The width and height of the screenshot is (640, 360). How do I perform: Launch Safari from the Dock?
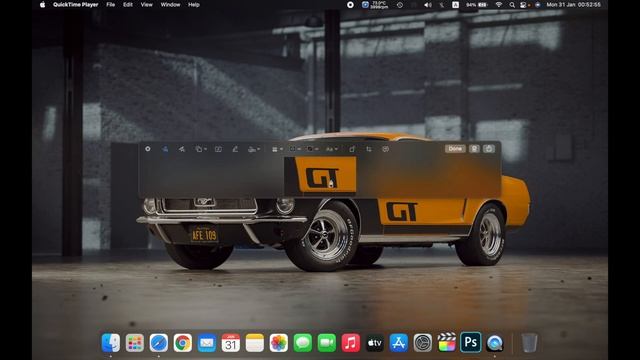tap(159, 342)
